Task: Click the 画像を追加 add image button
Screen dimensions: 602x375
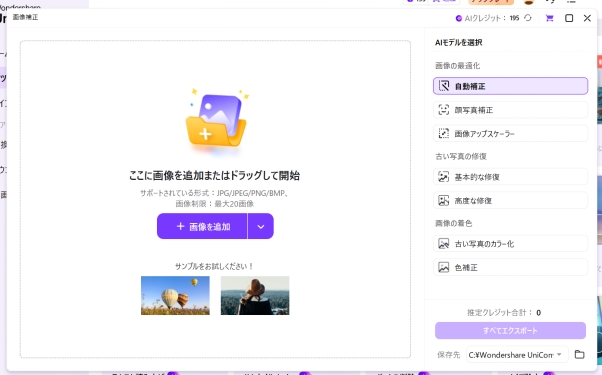Action: pyautogui.click(x=202, y=226)
